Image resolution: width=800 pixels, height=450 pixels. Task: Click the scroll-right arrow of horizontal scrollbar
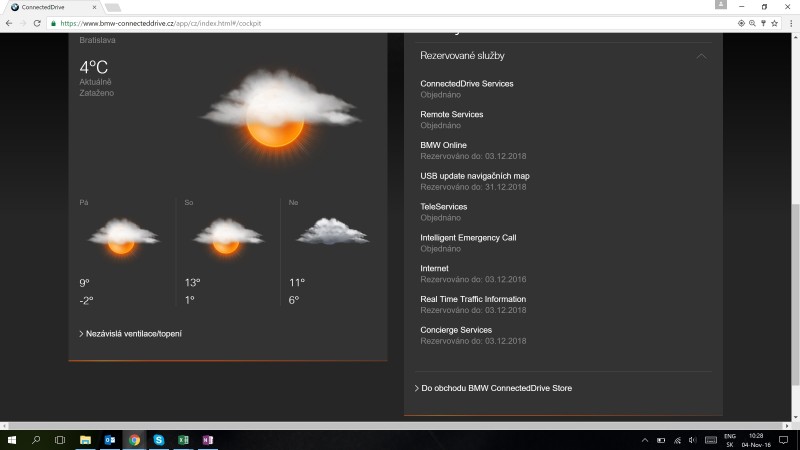tap(787, 425)
